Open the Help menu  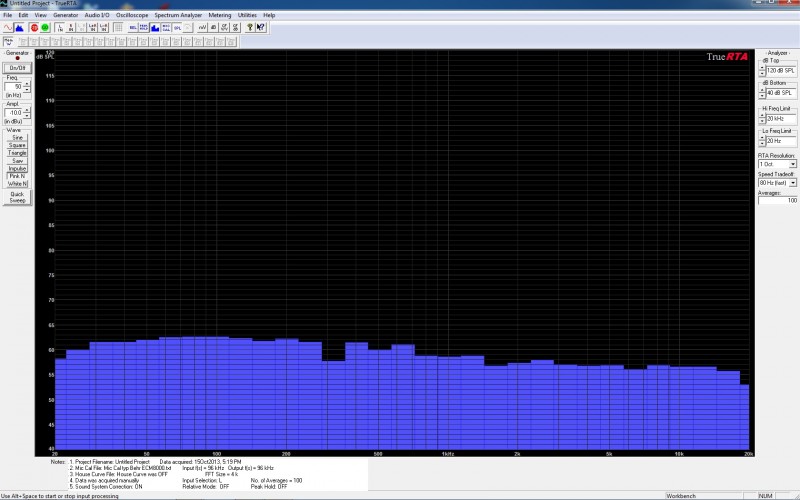tap(269, 15)
